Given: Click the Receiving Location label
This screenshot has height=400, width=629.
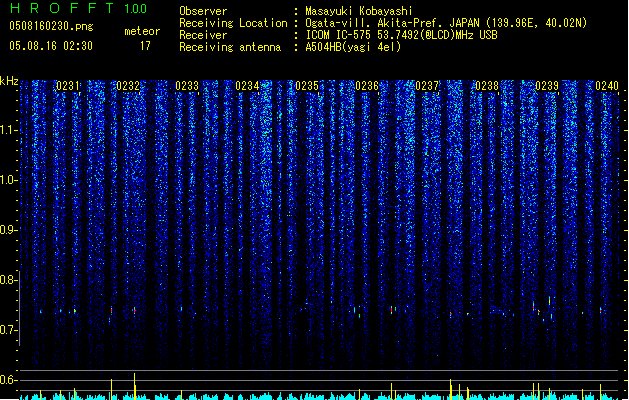Looking at the screenshot, I should click(x=233, y=23).
